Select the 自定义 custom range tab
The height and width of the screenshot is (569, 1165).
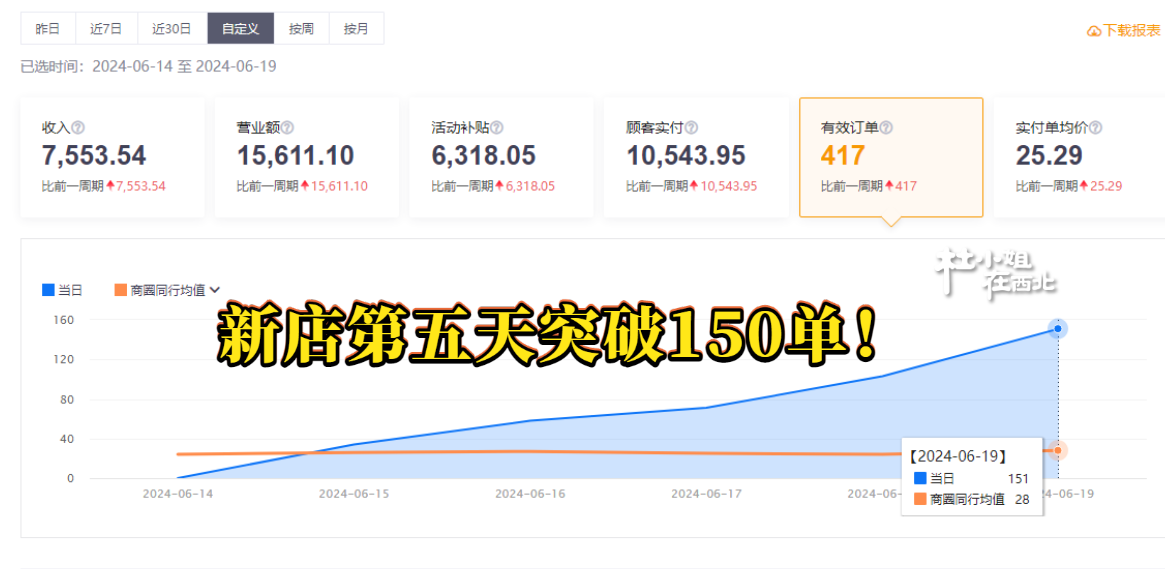point(241,29)
